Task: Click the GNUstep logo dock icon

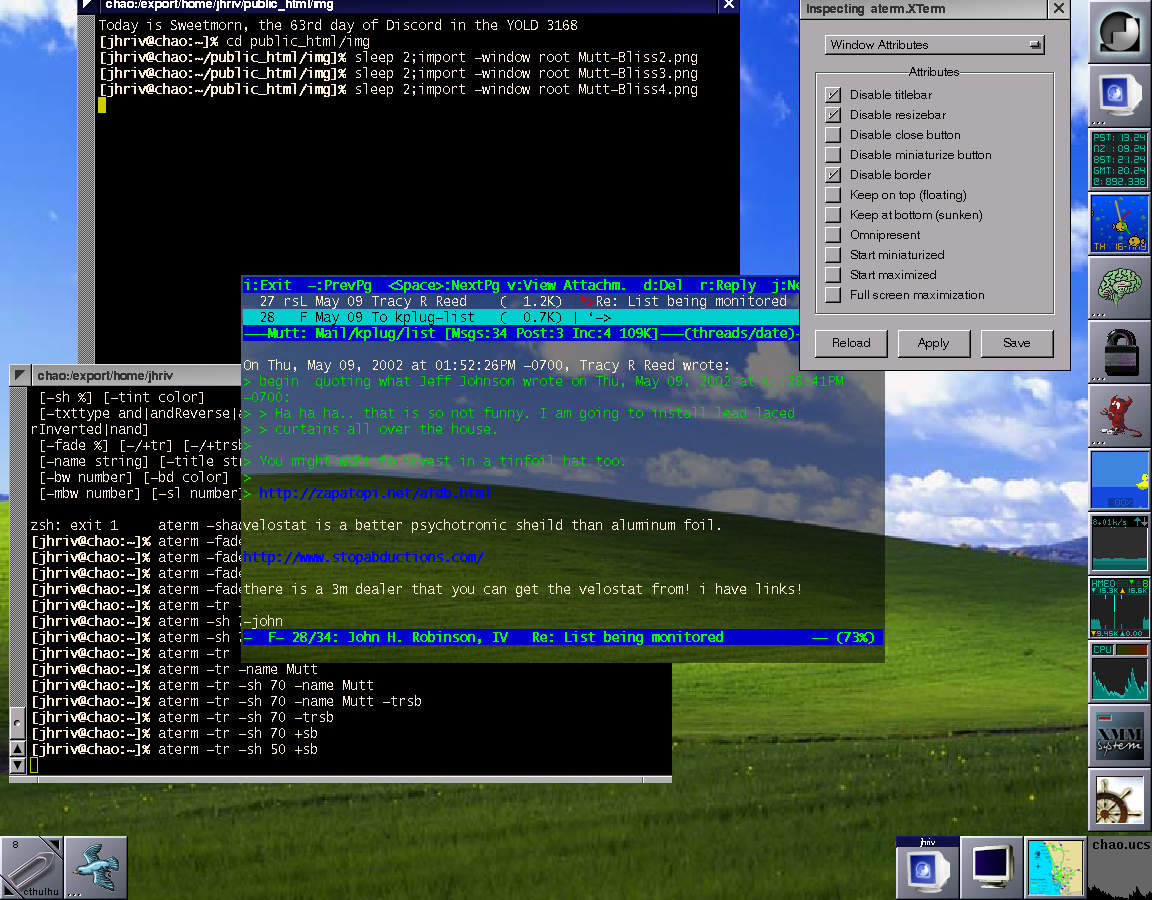Action: point(1119,31)
